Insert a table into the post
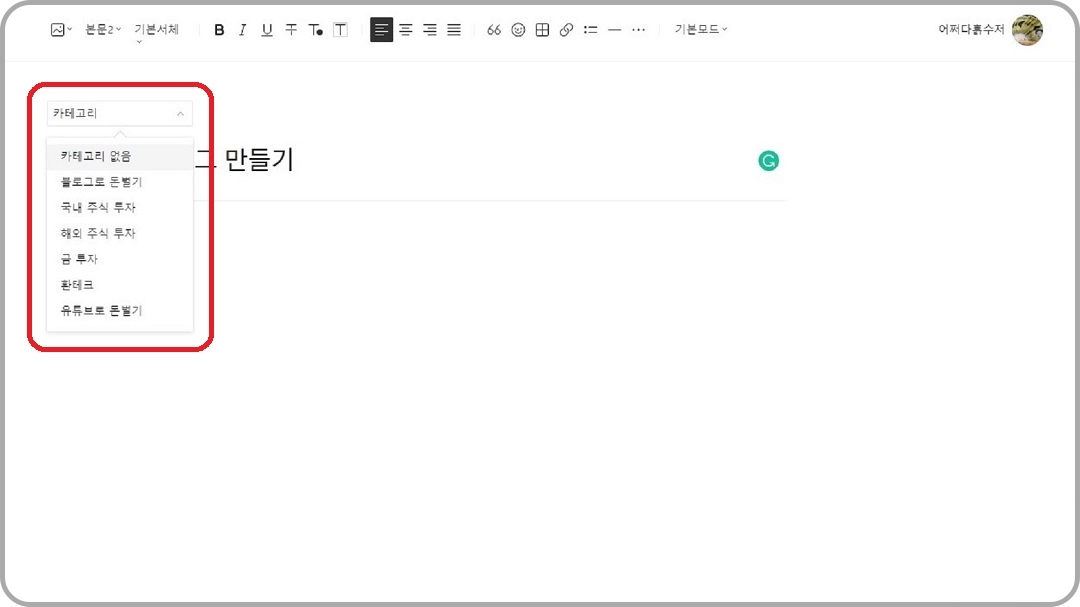The height and width of the screenshot is (607, 1080). [x=541, y=30]
